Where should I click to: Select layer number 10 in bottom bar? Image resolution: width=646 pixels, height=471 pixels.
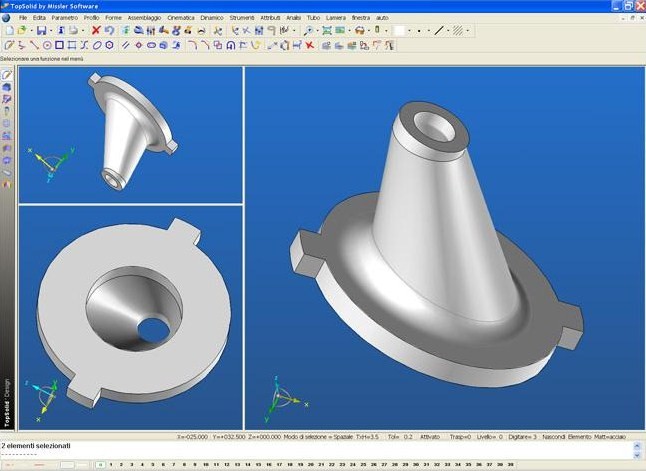click(205, 465)
